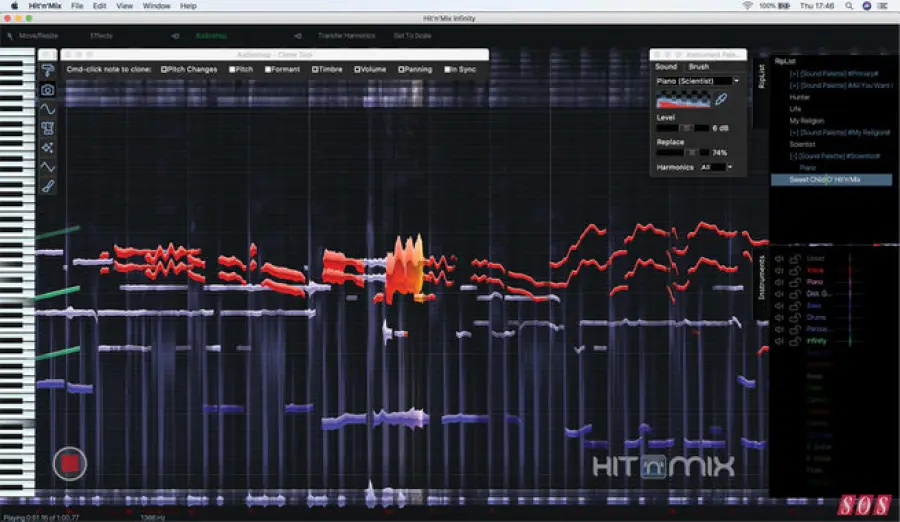Click the eyedropper icon in instrument palette
Viewport: 900px width, 522px height.
pos(722,100)
